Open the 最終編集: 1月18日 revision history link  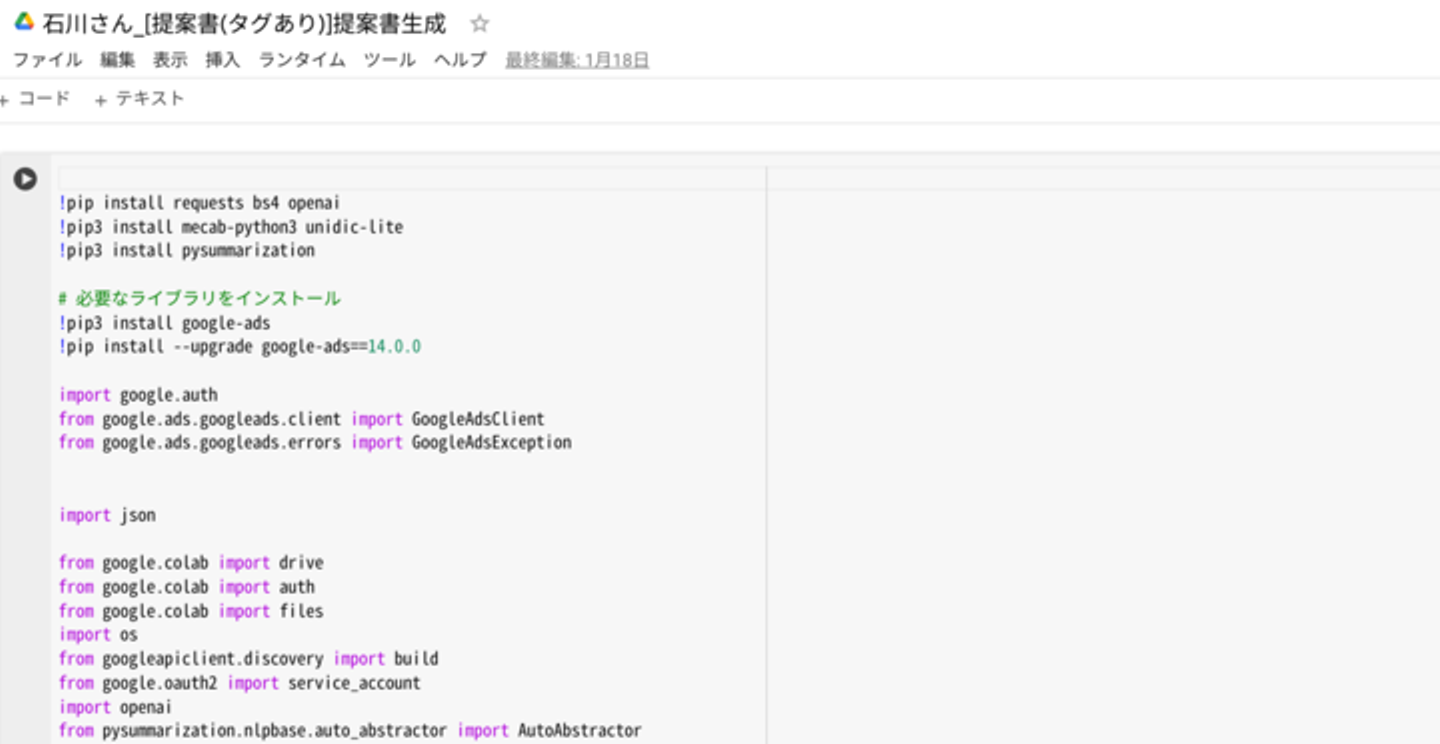577,60
